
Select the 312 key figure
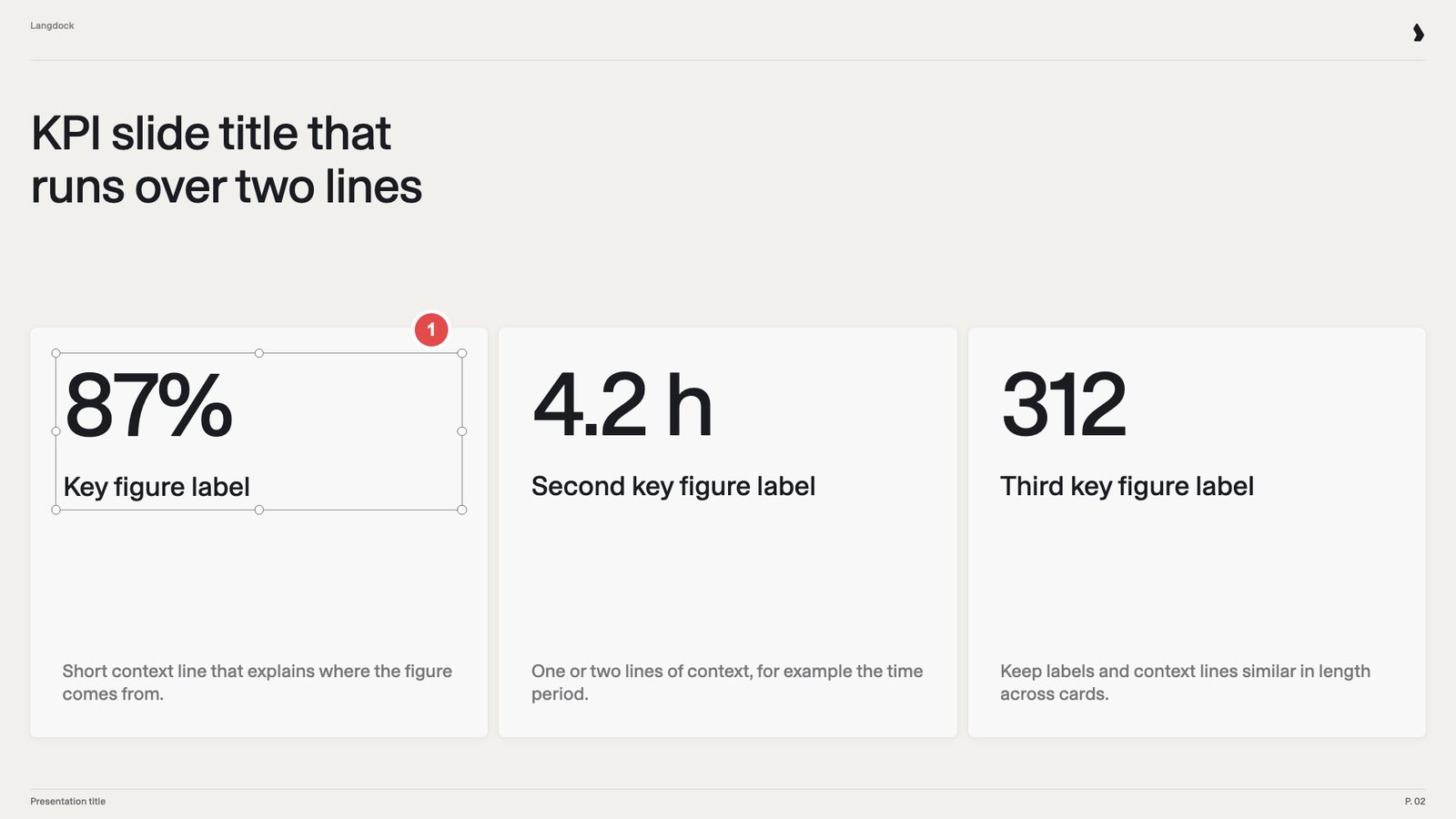point(1064,405)
